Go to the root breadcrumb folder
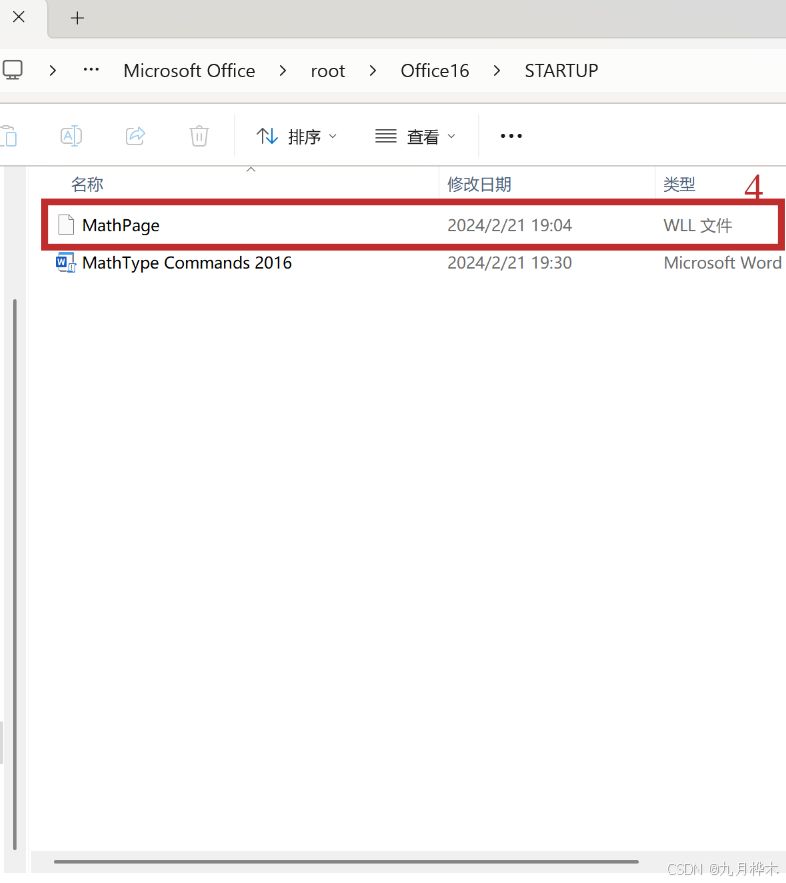Viewport: 786px width, 883px height. (x=328, y=71)
